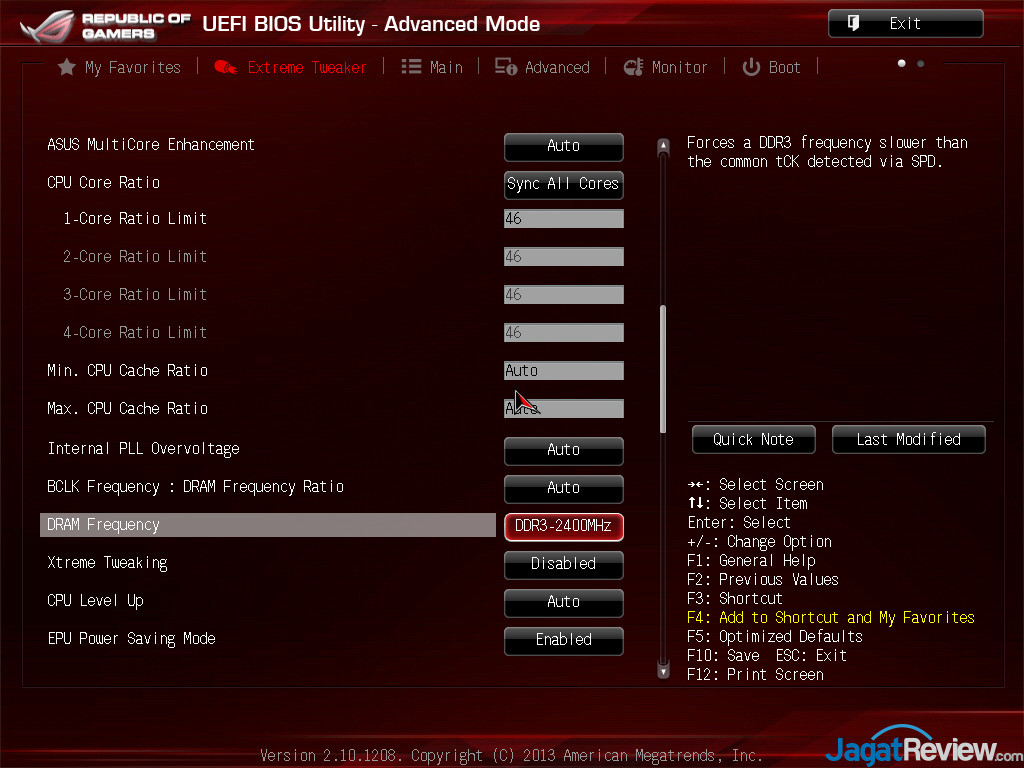The height and width of the screenshot is (768, 1024).
Task: Click the F12: Print Screen hint
Action: tap(755, 674)
